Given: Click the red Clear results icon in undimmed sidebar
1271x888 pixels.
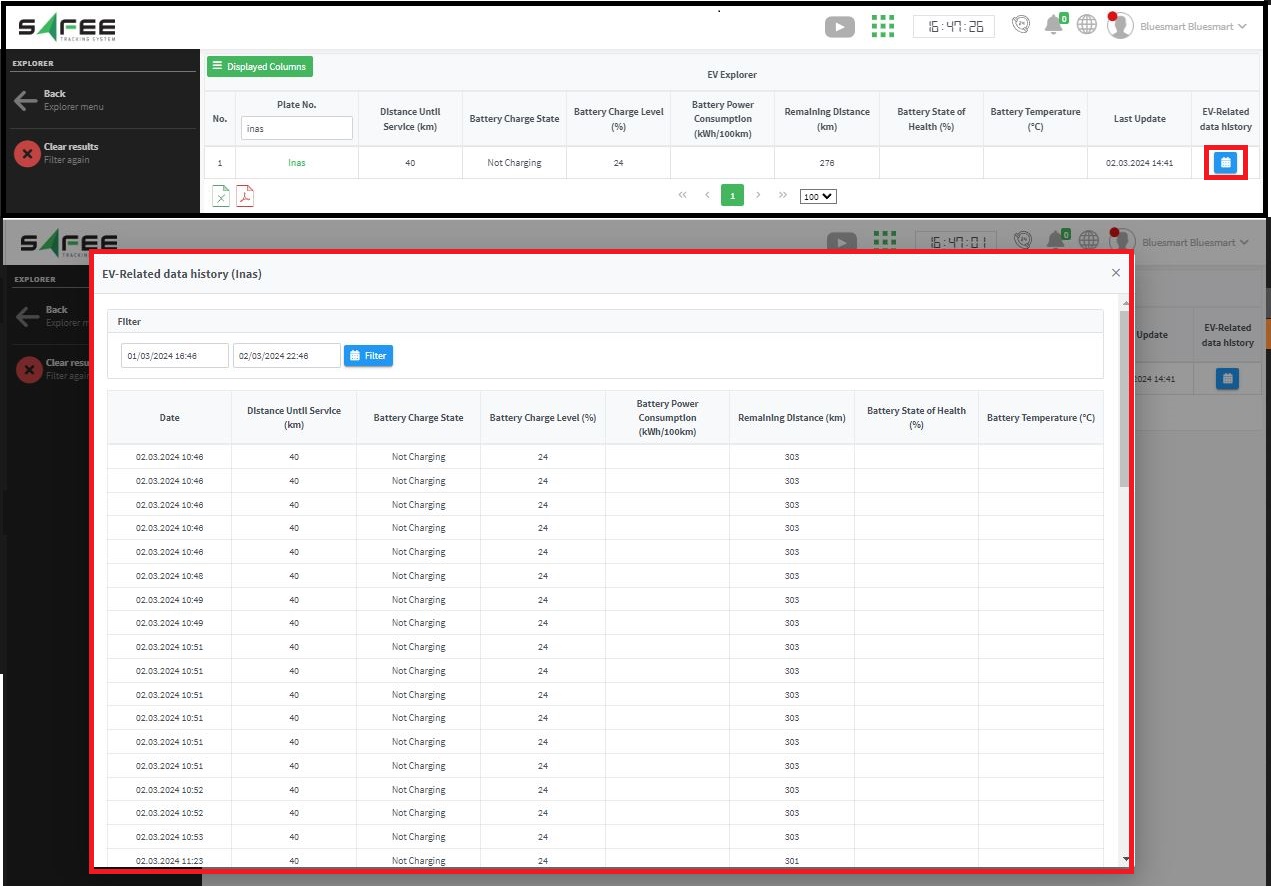Looking at the screenshot, I should tap(26, 153).
